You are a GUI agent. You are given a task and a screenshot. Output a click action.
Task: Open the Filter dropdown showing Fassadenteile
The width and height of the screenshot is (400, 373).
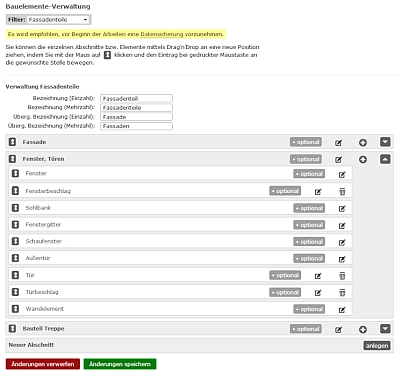click(x=58, y=20)
